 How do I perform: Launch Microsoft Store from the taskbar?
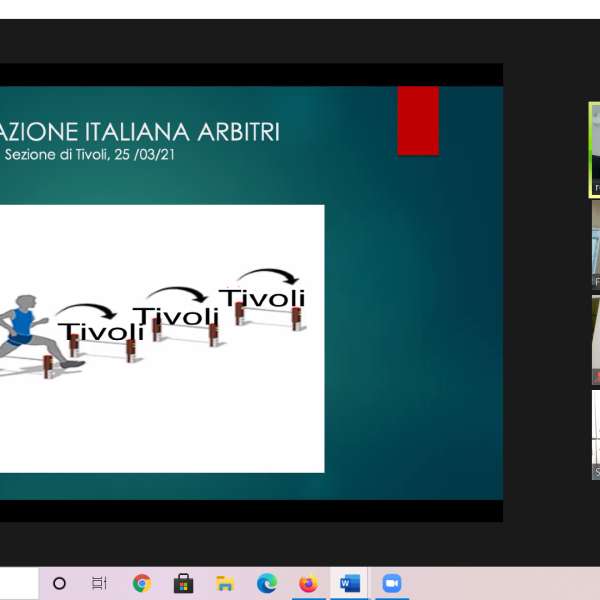click(x=183, y=583)
